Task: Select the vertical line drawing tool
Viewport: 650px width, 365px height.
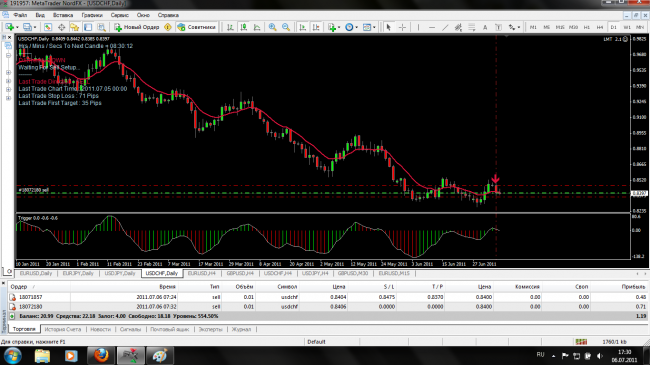Action: [418, 27]
